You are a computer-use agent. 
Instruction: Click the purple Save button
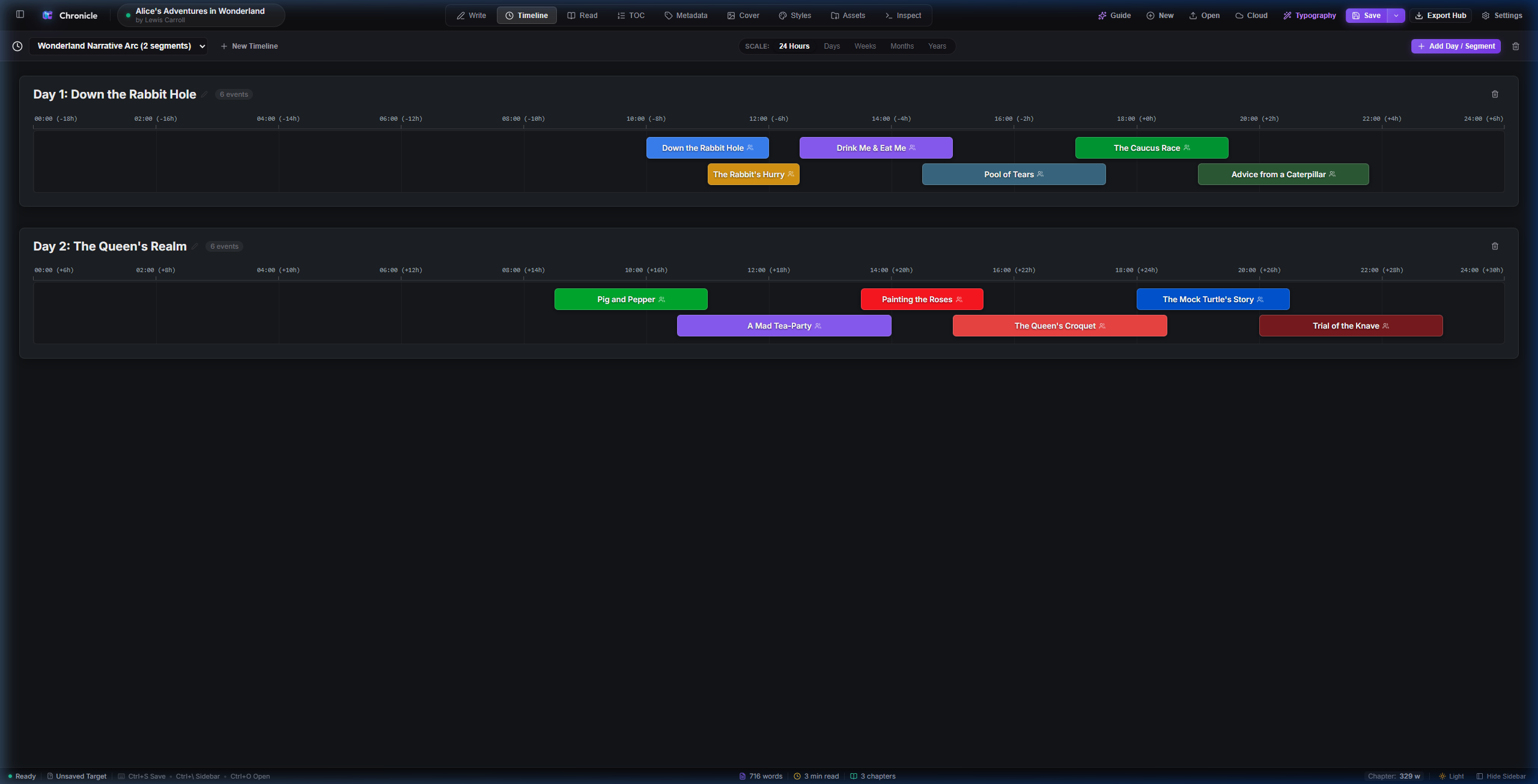click(1366, 16)
